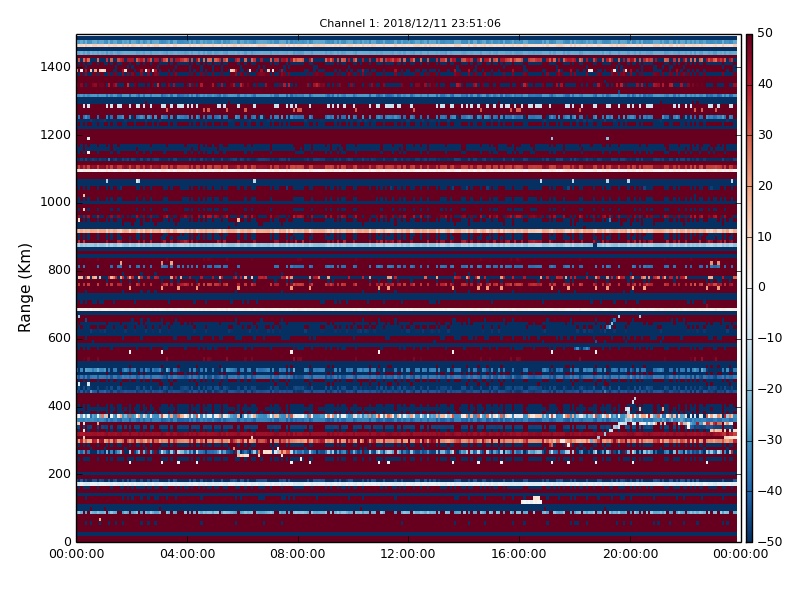Click the white blob near 16:30 at 120 km

[532, 501]
